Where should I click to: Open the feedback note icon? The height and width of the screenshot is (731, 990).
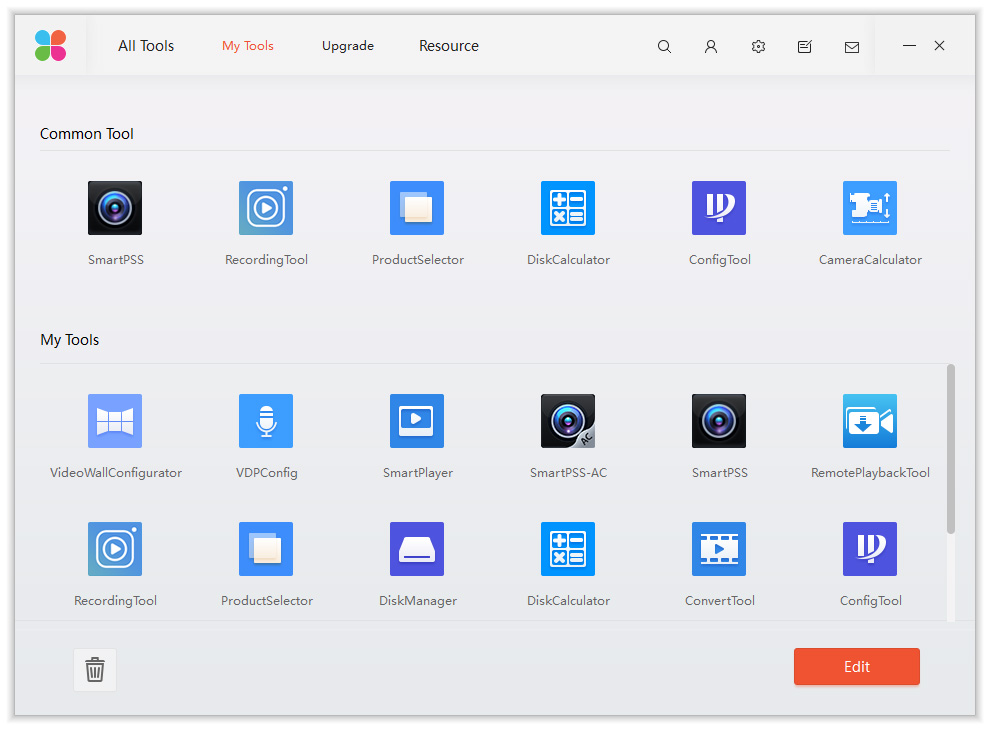point(804,46)
